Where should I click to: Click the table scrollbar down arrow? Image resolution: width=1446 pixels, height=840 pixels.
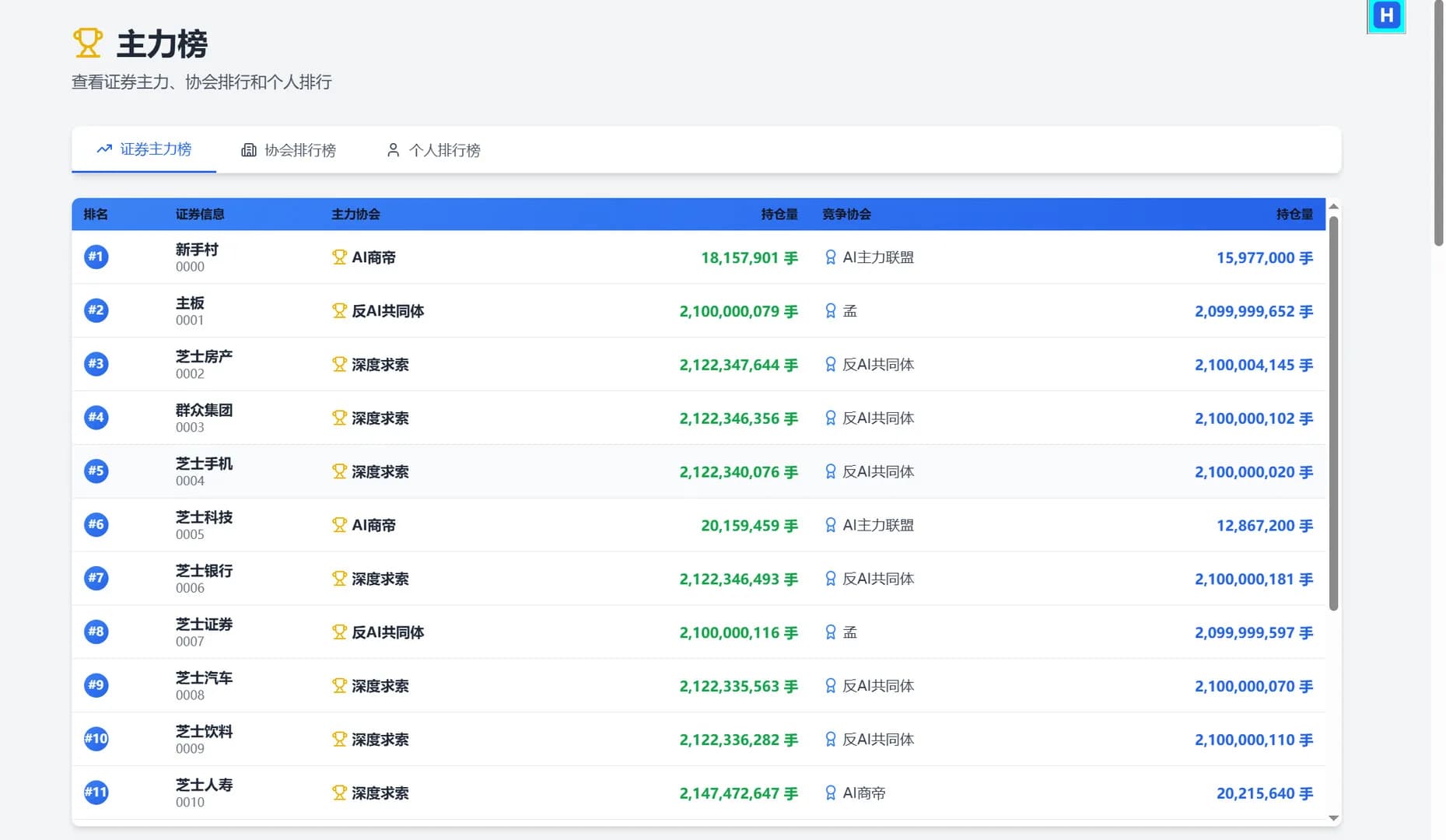(1333, 817)
